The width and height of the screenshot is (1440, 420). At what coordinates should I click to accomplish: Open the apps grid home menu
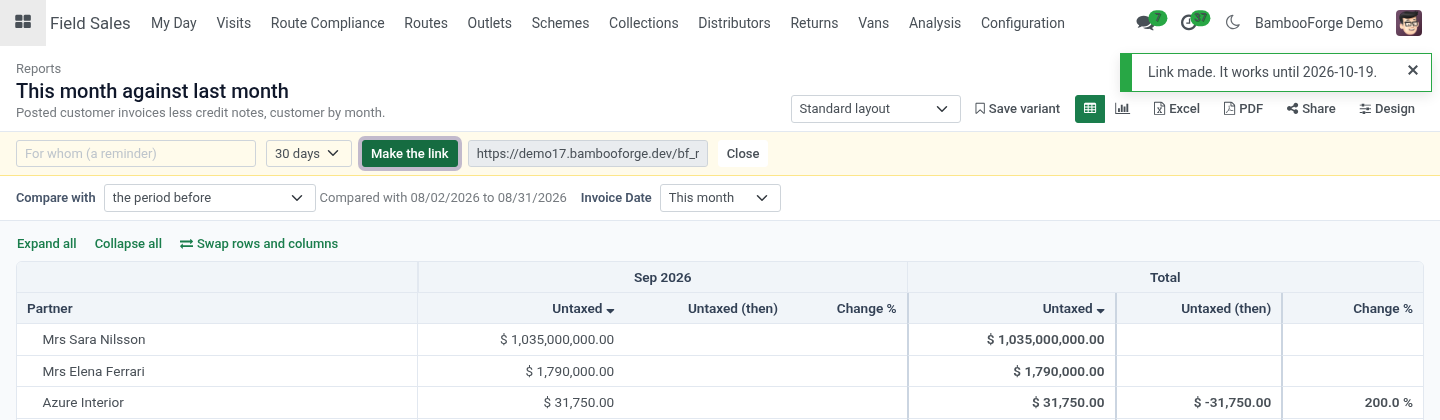[23, 23]
